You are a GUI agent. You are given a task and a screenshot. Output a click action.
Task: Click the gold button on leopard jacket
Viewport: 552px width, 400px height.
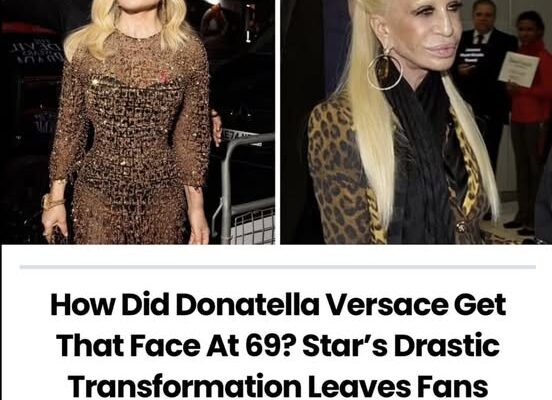pos(460,228)
